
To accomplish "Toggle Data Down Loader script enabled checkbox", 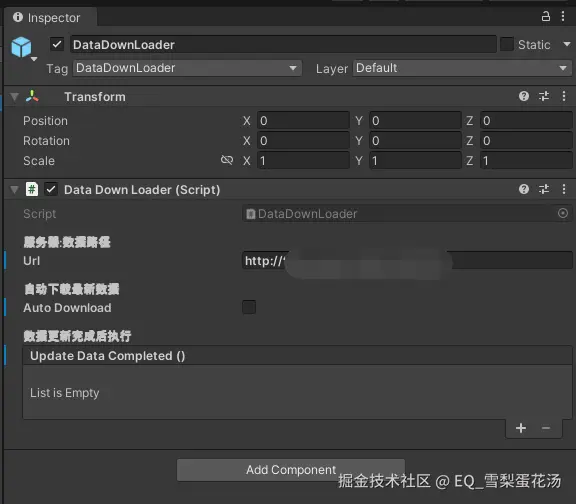I will [51, 190].
